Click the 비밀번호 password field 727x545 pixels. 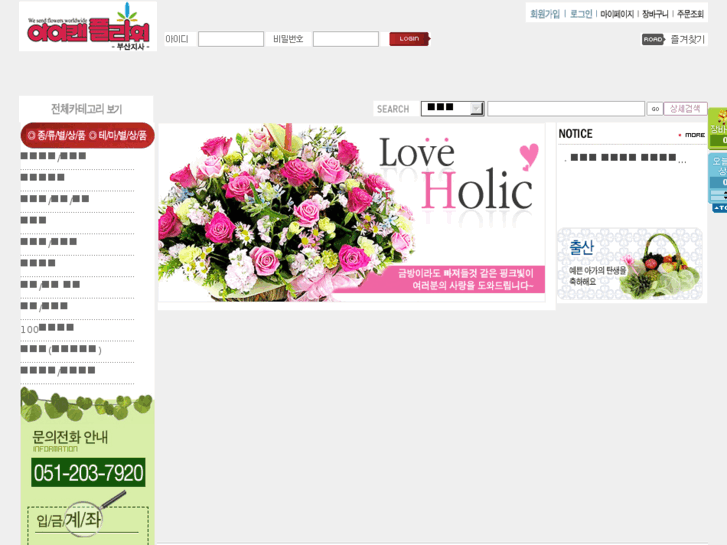(346, 39)
